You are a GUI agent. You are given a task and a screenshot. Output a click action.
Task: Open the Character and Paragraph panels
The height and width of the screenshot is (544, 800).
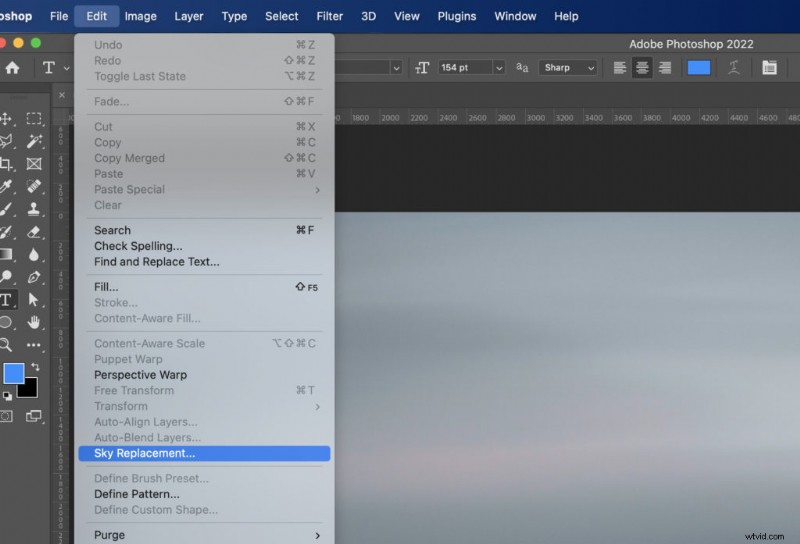tap(769, 68)
